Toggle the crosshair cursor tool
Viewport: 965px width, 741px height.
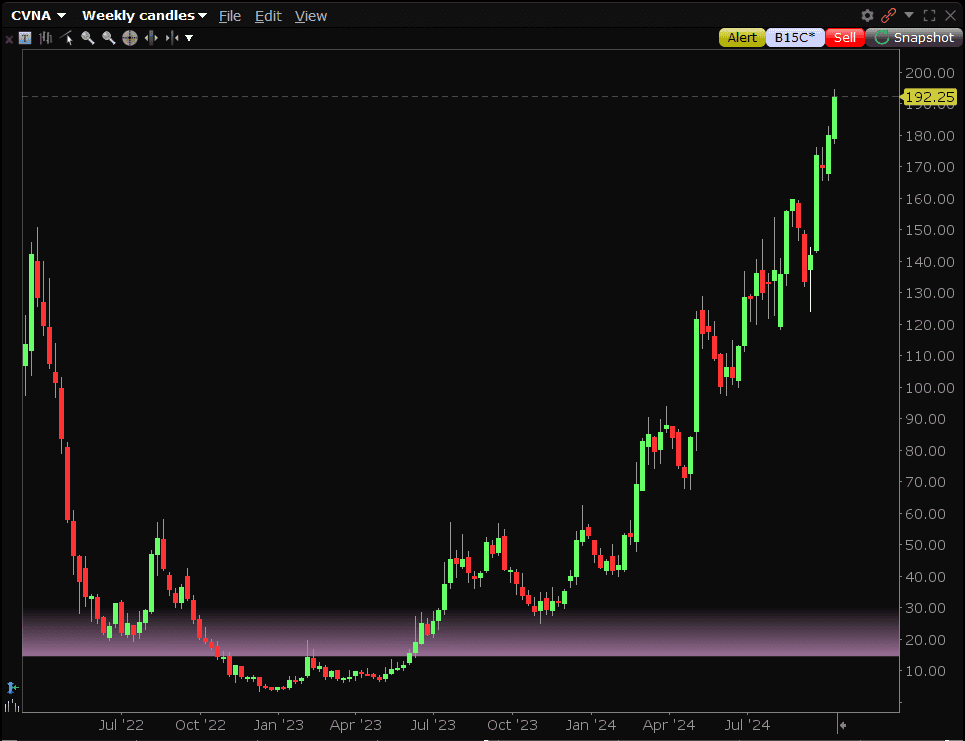point(130,38)
